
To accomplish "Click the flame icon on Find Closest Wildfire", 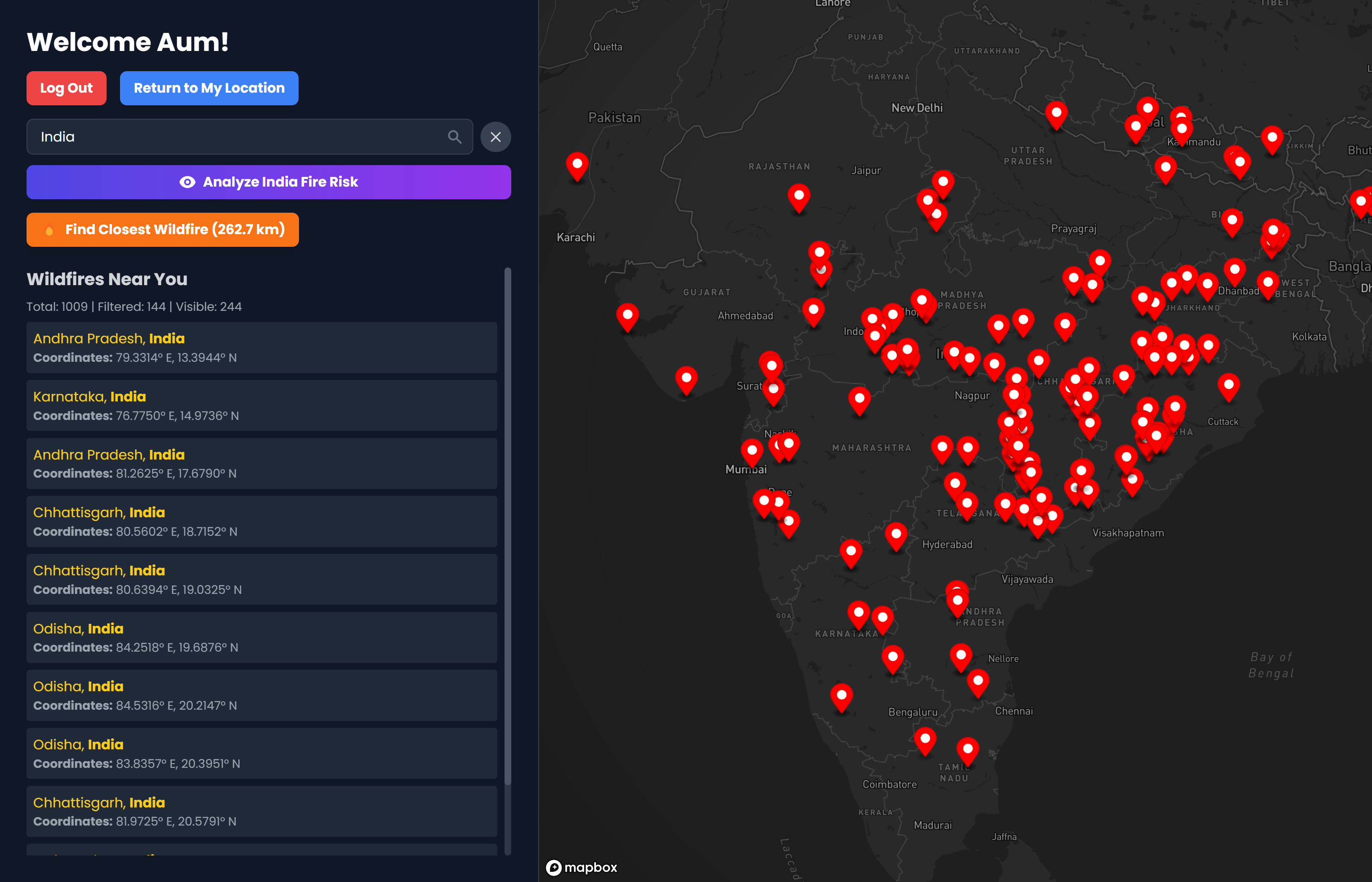I will (49, 230).
